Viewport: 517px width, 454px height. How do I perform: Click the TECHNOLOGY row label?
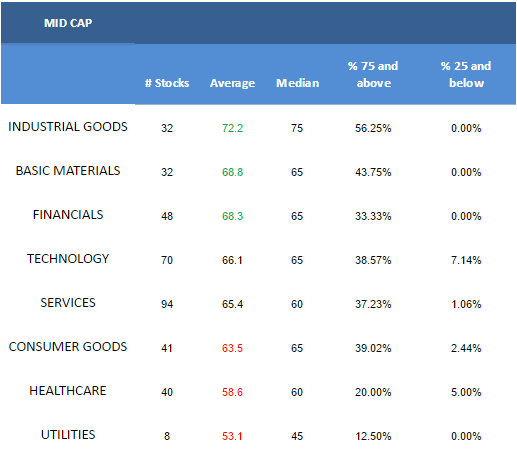click(68, 259)
